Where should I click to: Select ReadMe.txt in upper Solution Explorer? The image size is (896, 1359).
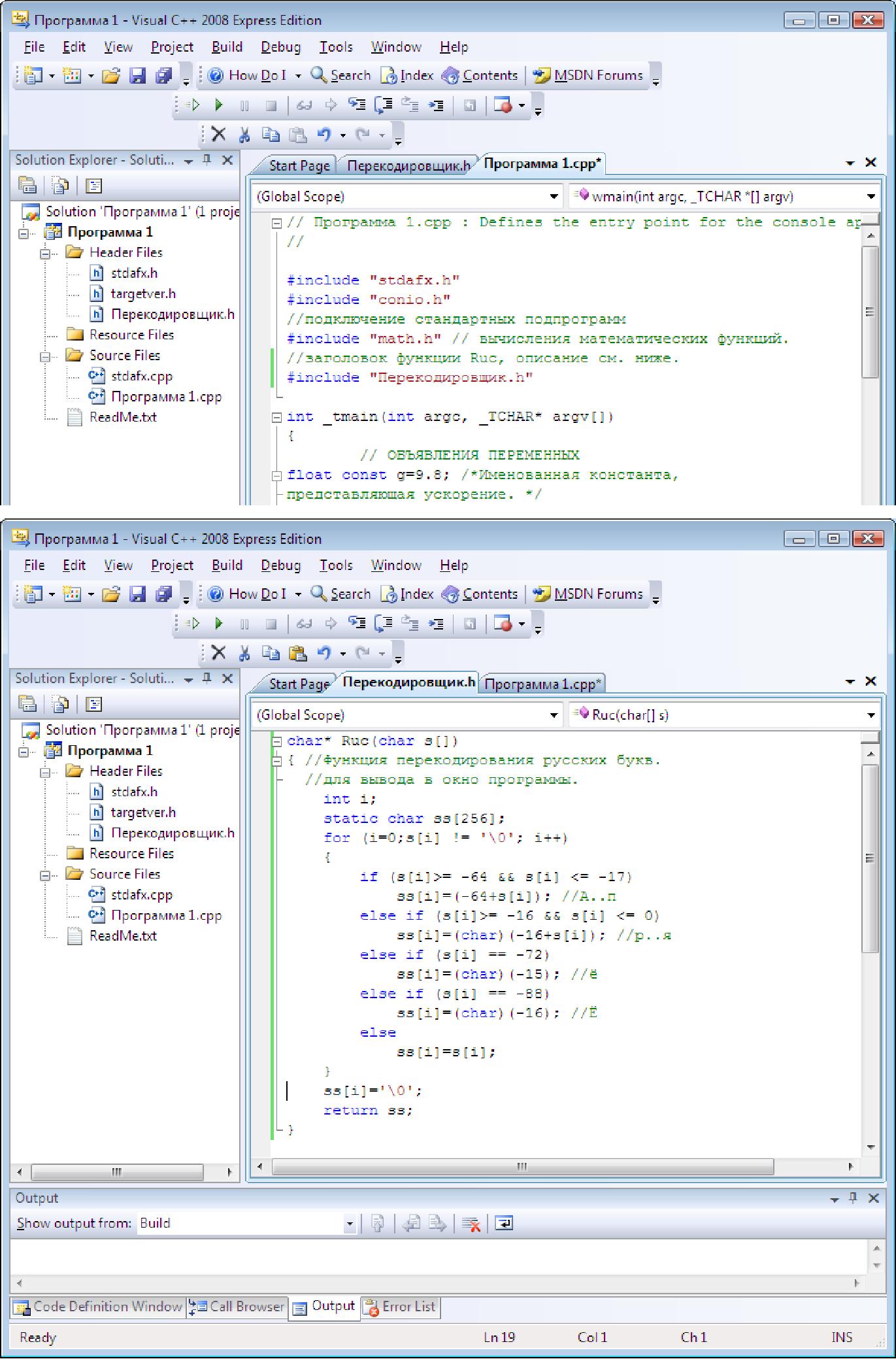pyautogui.click(x=124, y=417)
